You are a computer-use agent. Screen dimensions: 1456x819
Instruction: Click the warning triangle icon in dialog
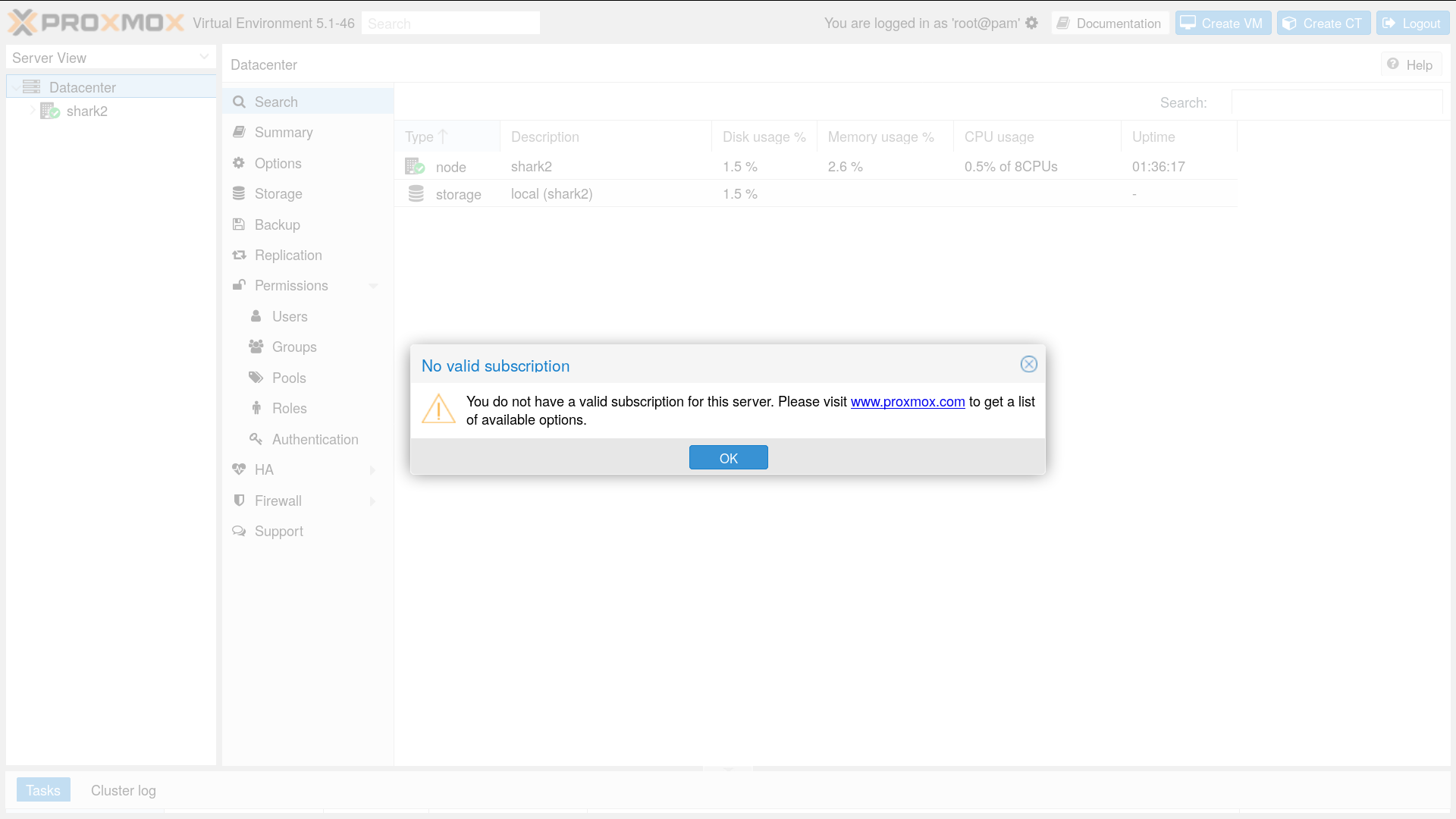click(x=438, y=409)
